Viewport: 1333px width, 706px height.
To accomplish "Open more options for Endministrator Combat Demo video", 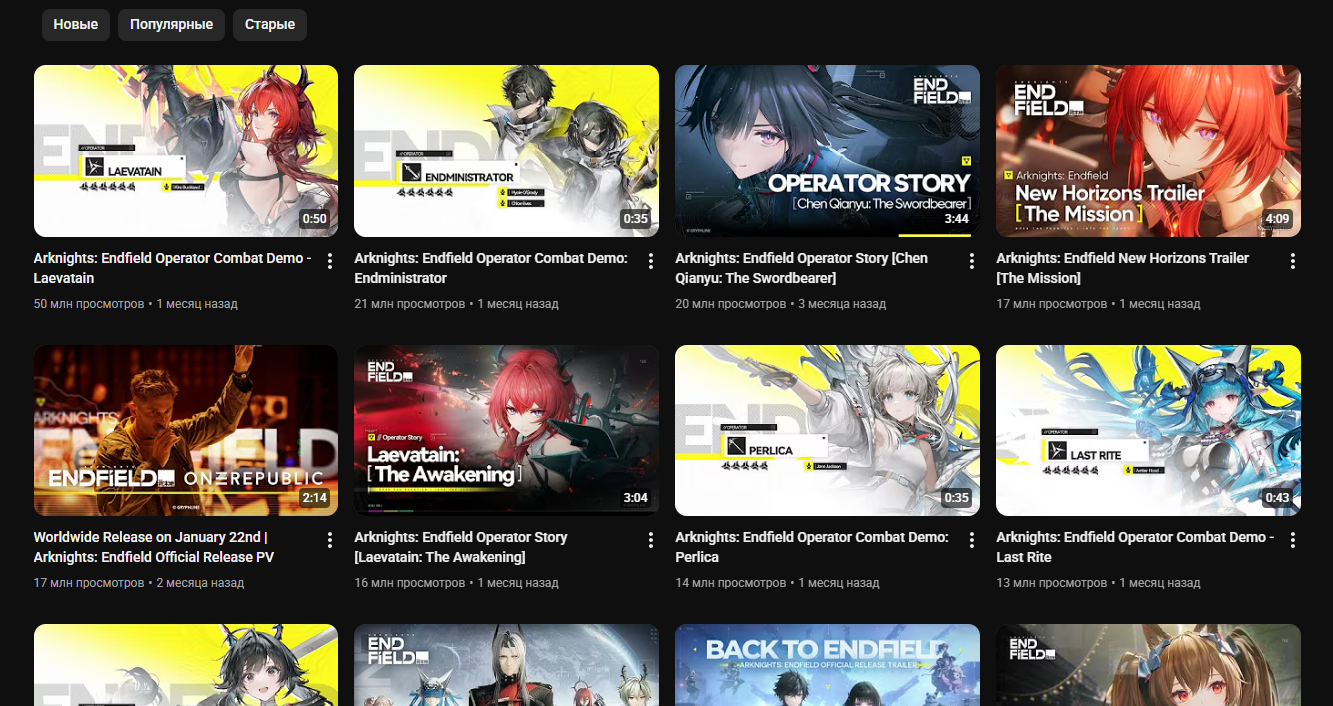I will coord(651,261).
